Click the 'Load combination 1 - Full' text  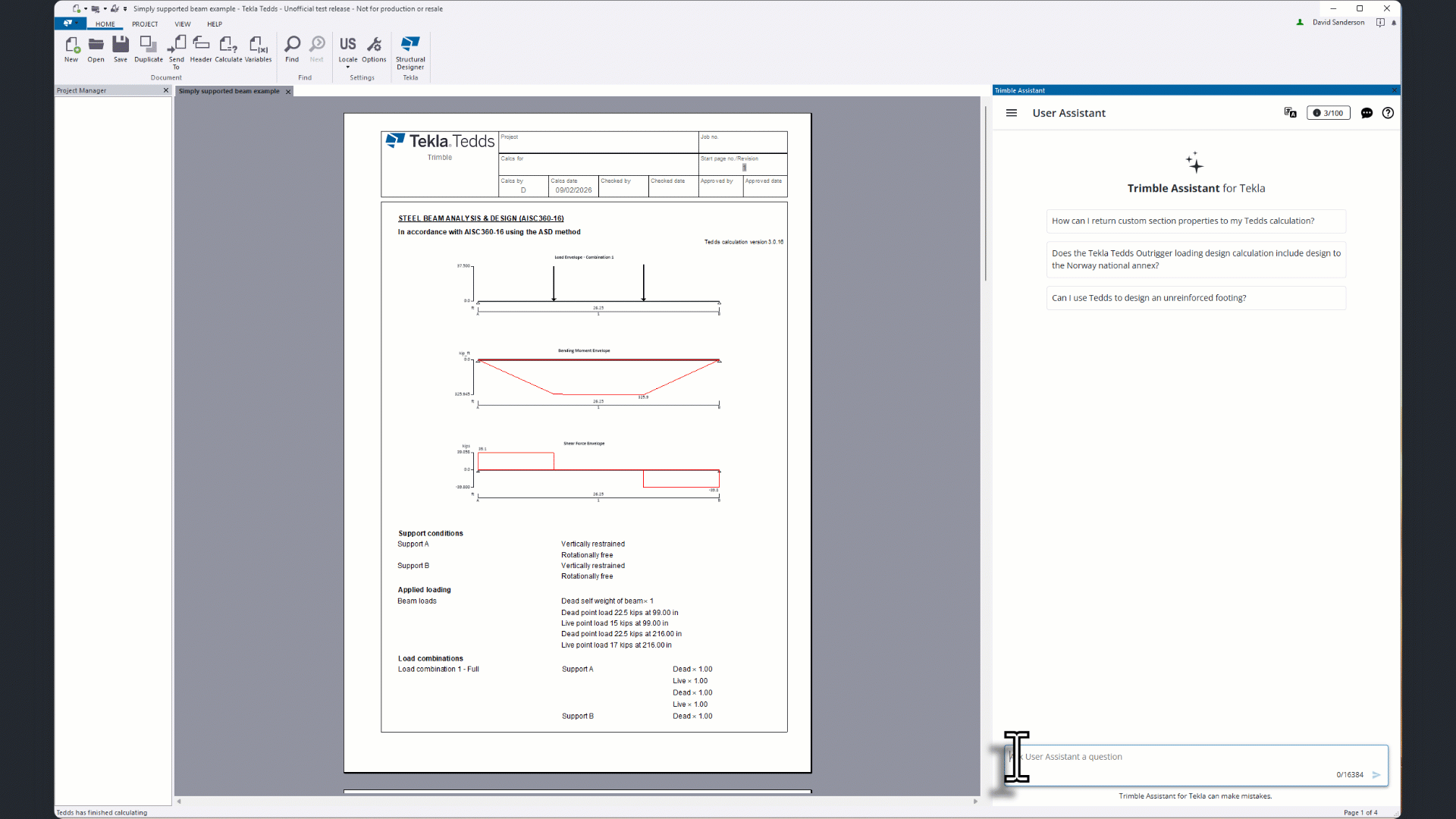(438, 669)
